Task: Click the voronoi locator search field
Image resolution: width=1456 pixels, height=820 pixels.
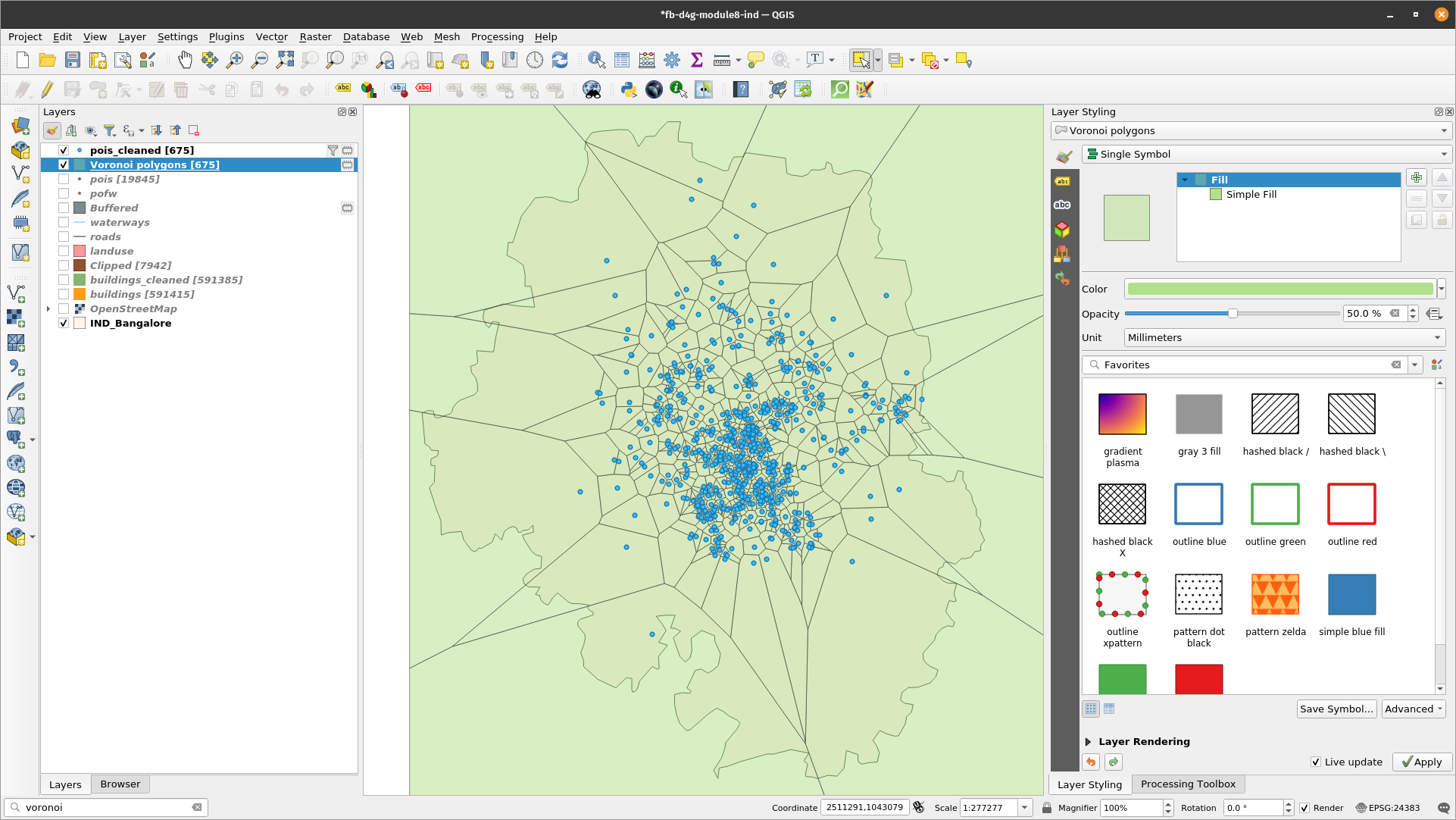Action: coord(106,808)
